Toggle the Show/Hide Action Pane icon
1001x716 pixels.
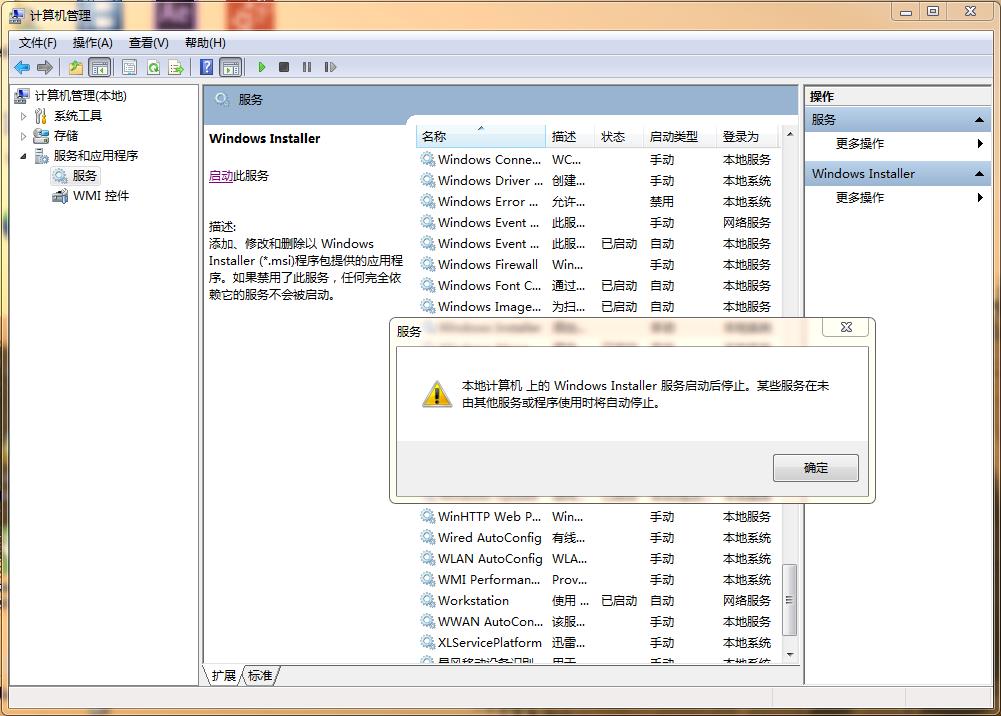pyautogui.click(x=231, y=67)
